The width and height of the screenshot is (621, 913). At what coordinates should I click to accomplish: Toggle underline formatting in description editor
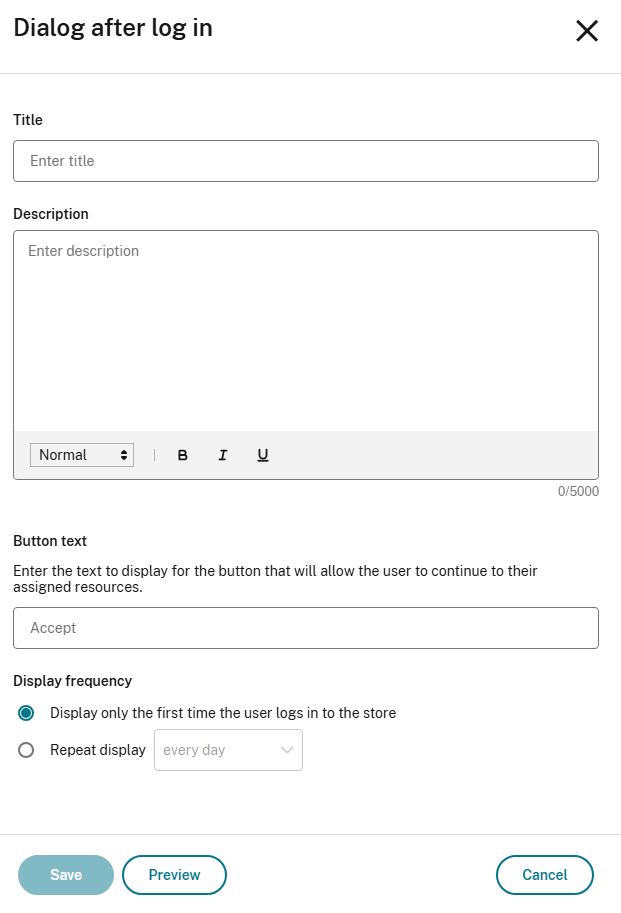point(263,455)
